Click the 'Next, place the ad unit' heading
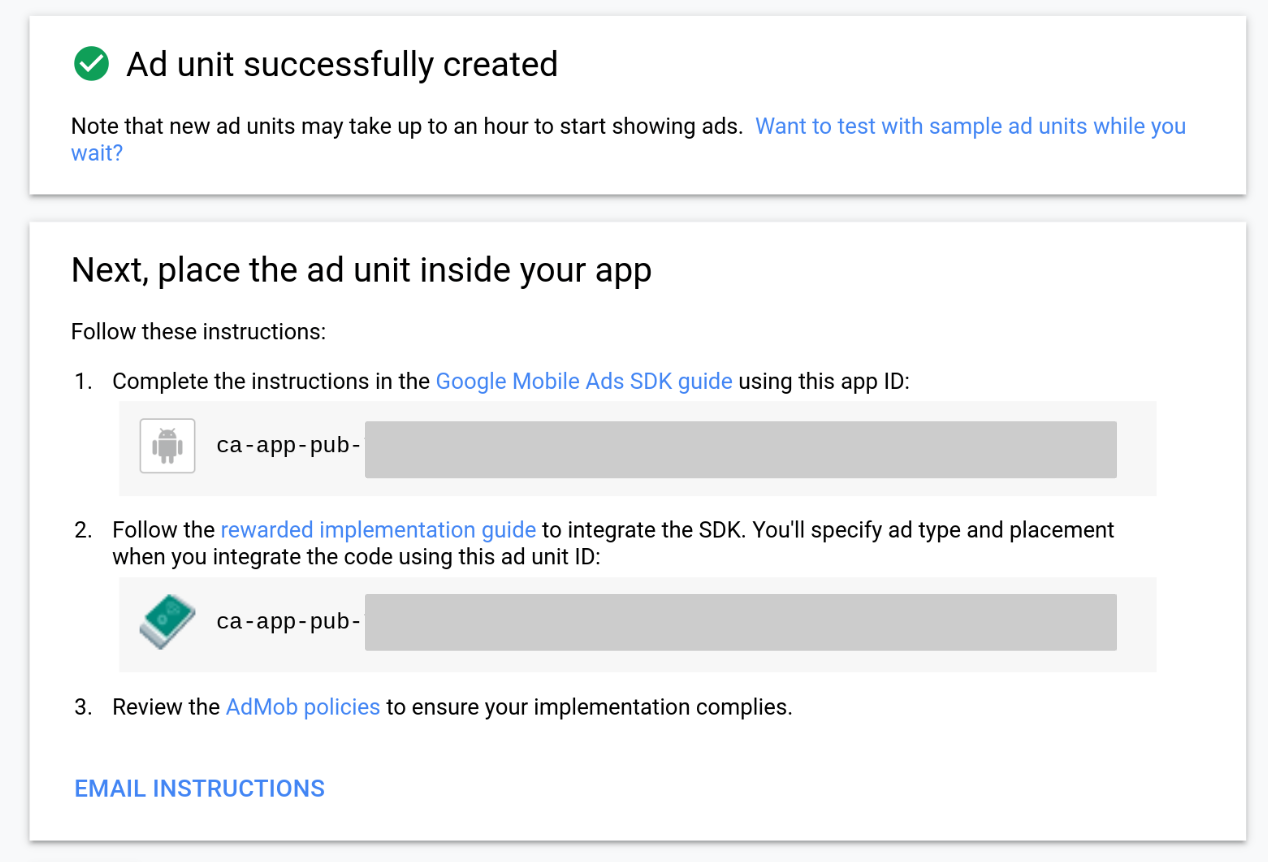 pyautogui.click(x=361, y=270)
